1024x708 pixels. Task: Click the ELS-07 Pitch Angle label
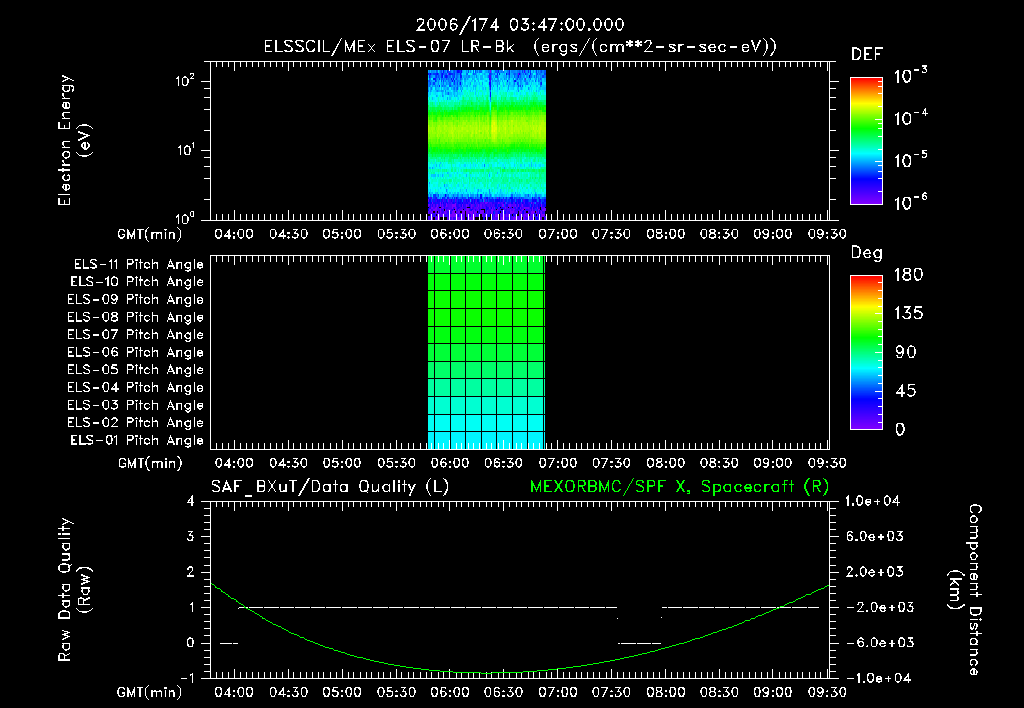(135, 334)
